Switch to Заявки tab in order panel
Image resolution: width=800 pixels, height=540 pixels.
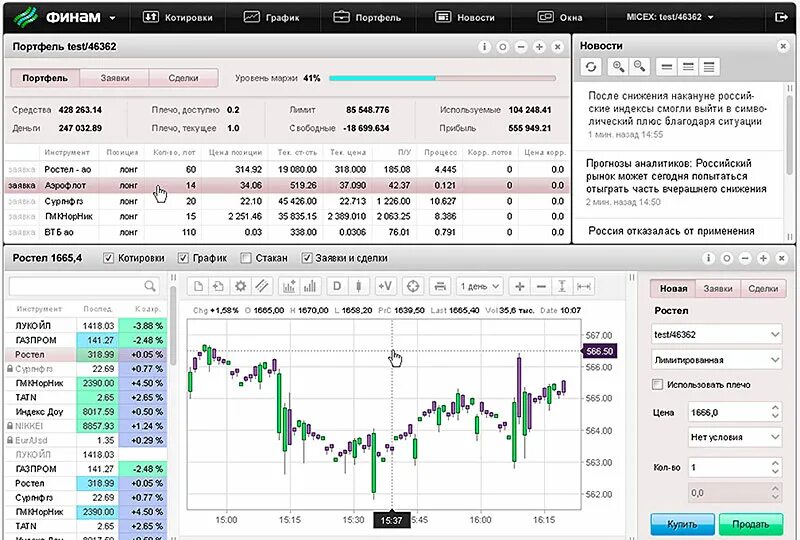(x=718, y=288)
